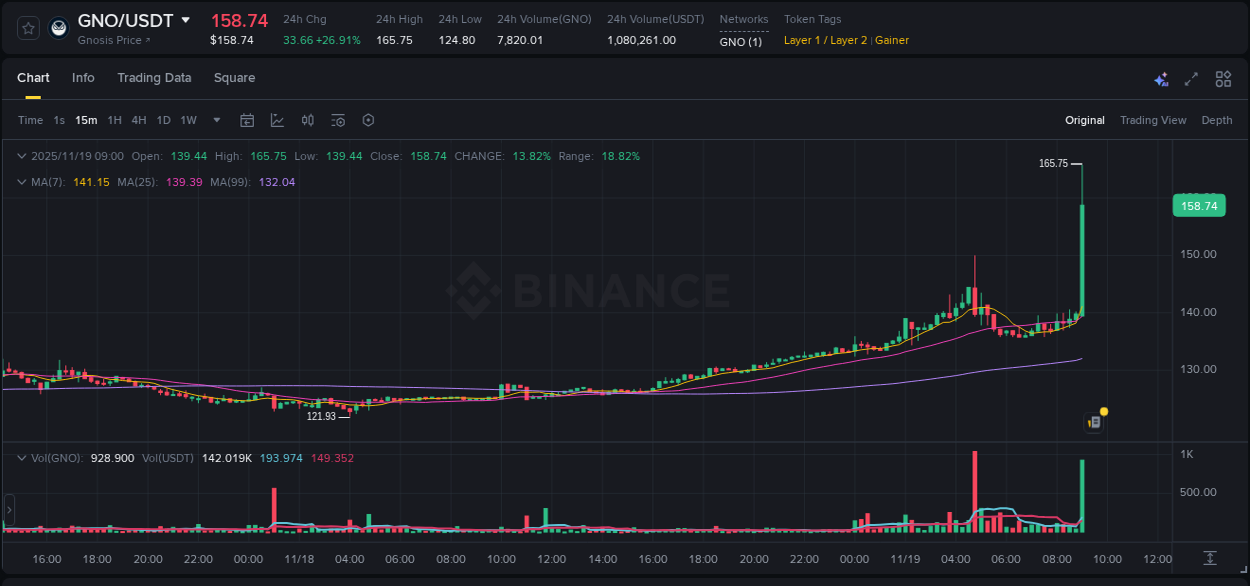Image resolution: width=1250 pixels, height=586 pixels.
Task: Open the Networks GNO (1) dropdown
Action: click(x=744, y=41)
